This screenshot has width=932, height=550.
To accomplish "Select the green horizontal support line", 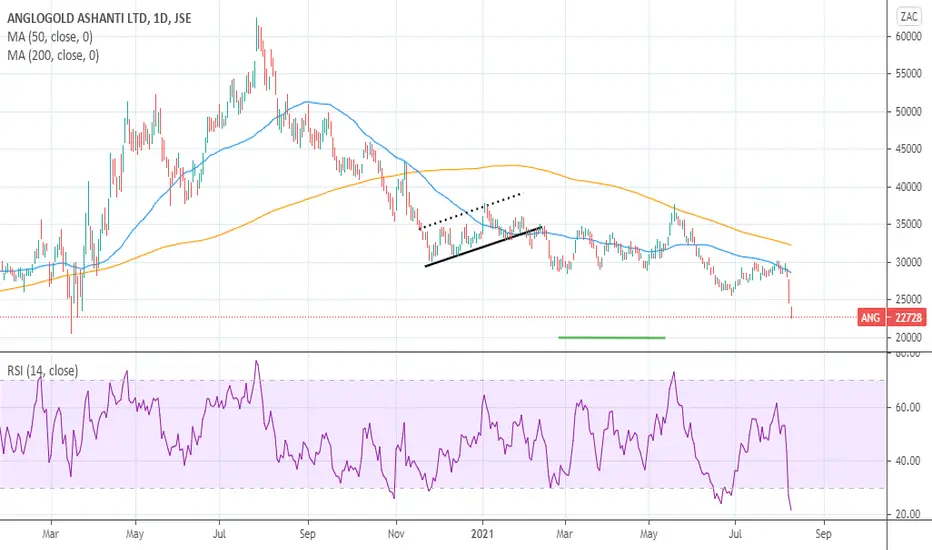I will [612, 338].
